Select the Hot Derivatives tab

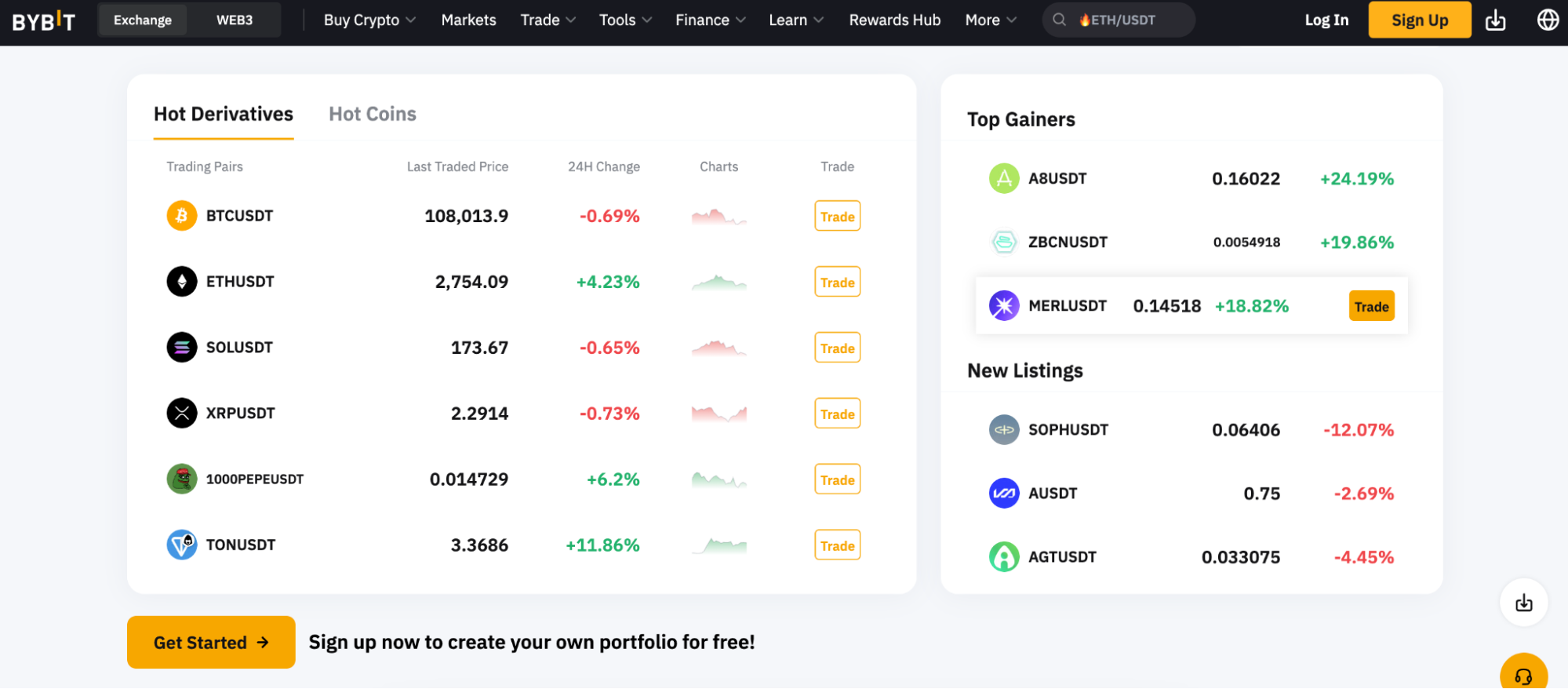tap(224, 115)
